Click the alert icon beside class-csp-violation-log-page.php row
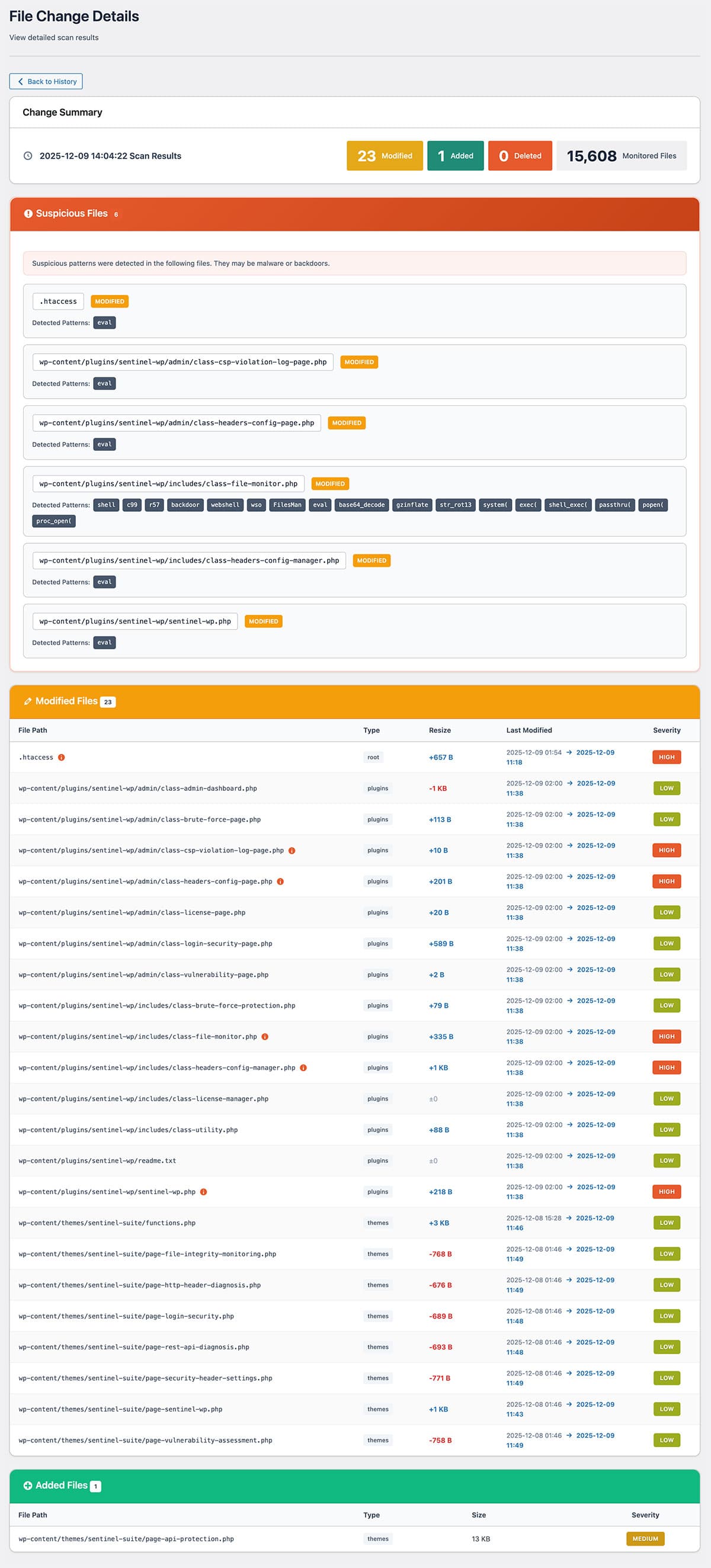711x1568 pixels. point(292,851)
